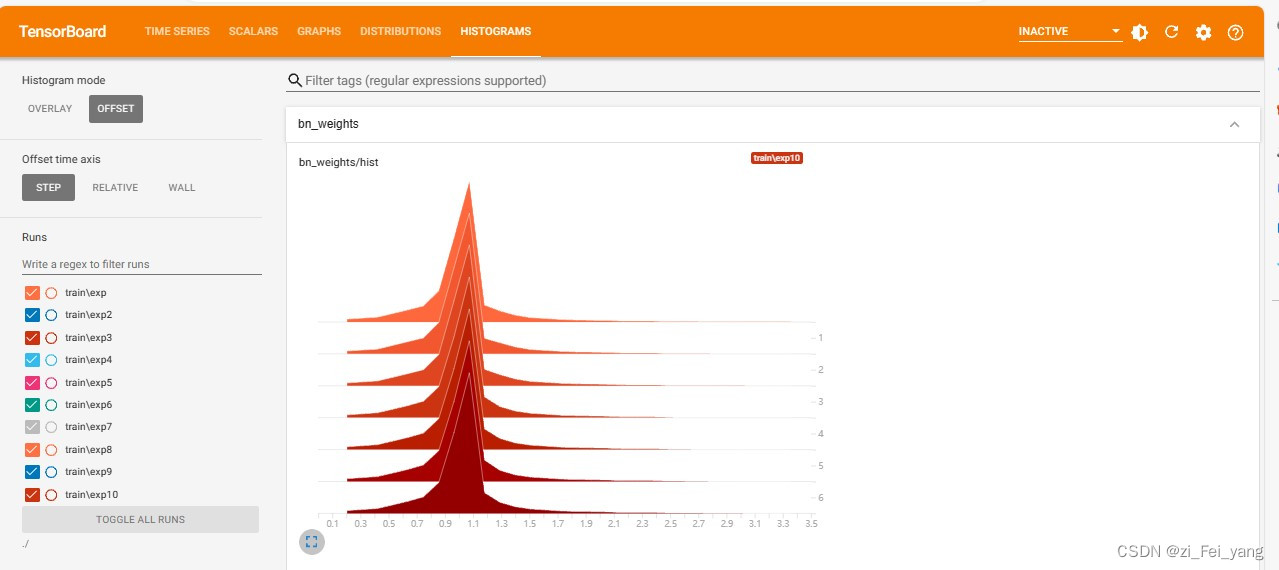Focus the runs regex filter field

(x=142, y=264)
